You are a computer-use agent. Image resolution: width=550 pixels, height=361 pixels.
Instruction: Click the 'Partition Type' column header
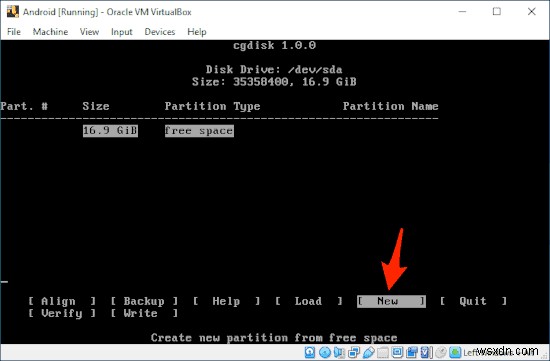[213, 106]
